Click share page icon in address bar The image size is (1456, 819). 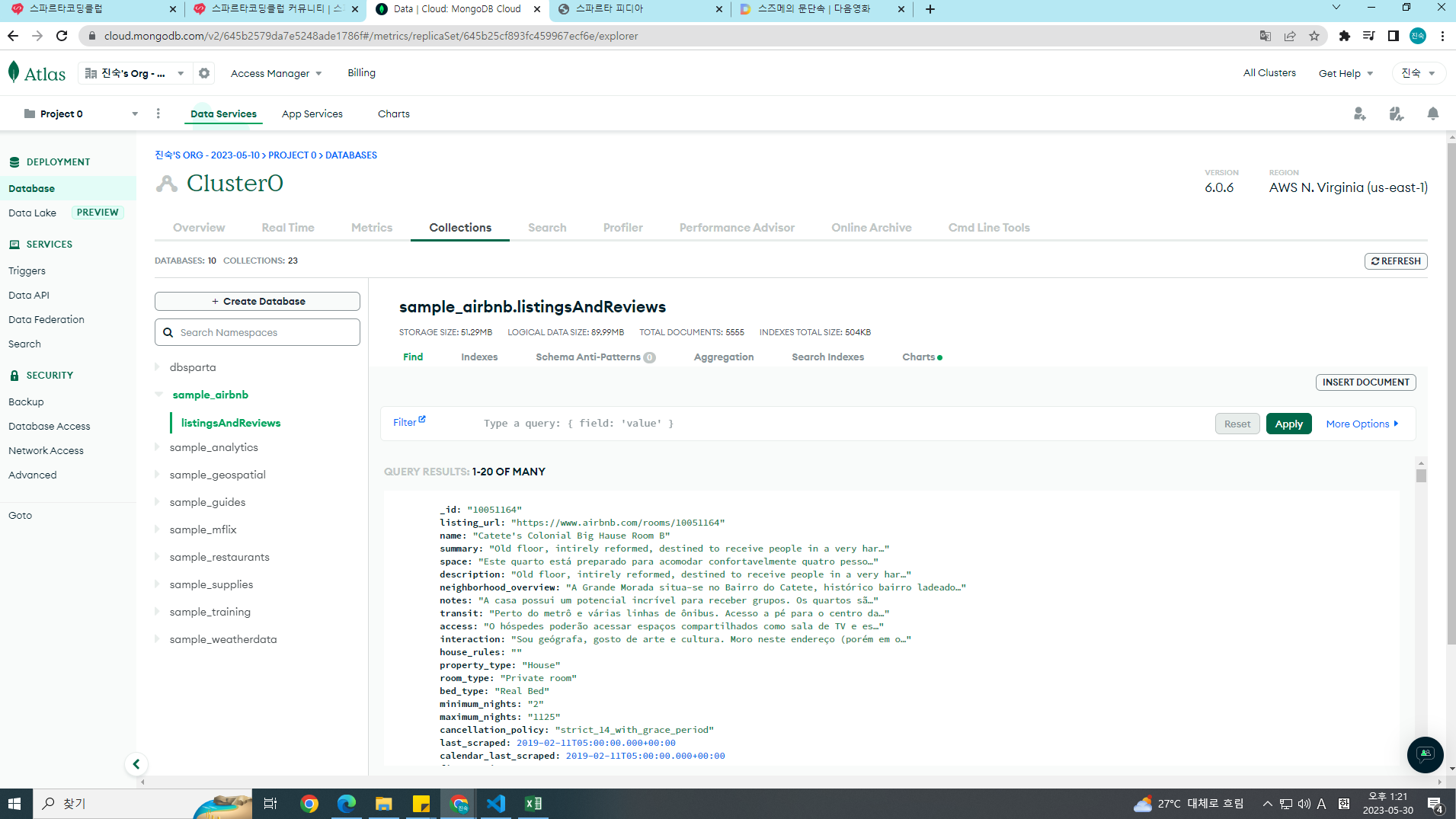click(1290, 36)
